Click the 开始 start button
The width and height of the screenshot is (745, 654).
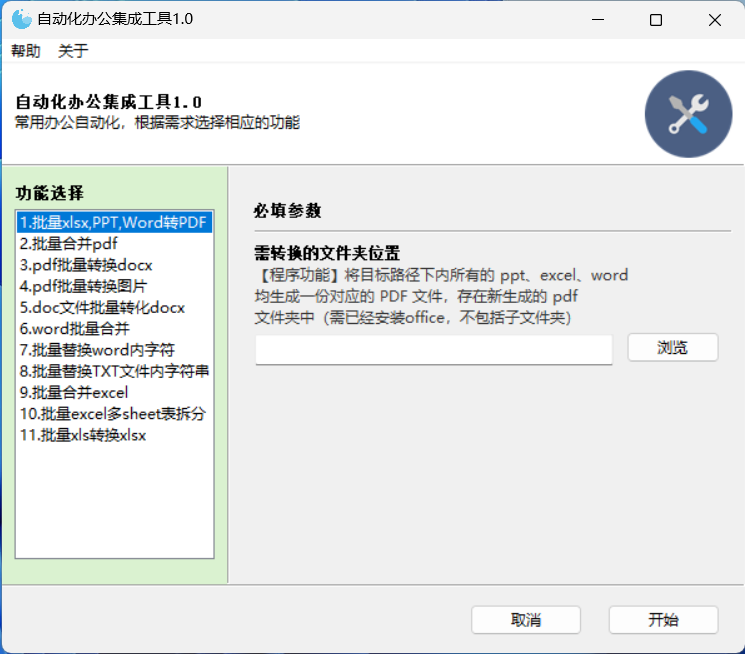click(x=663, y=620)
